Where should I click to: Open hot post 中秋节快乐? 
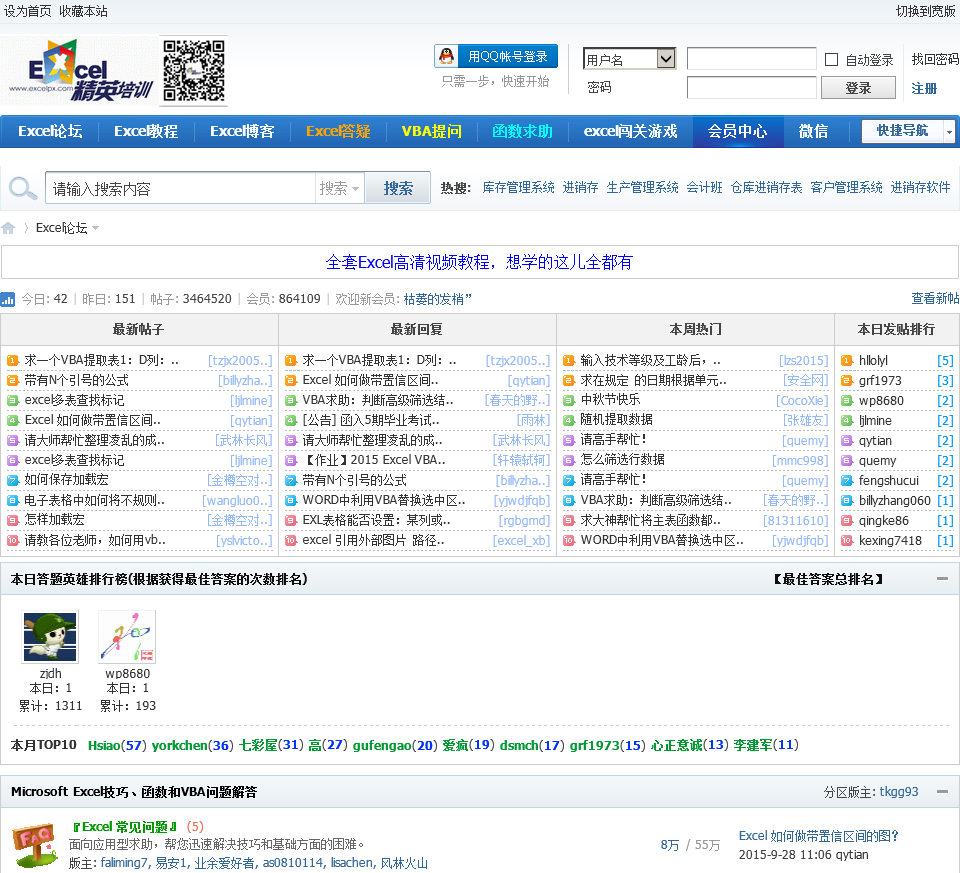coord(610,400)
